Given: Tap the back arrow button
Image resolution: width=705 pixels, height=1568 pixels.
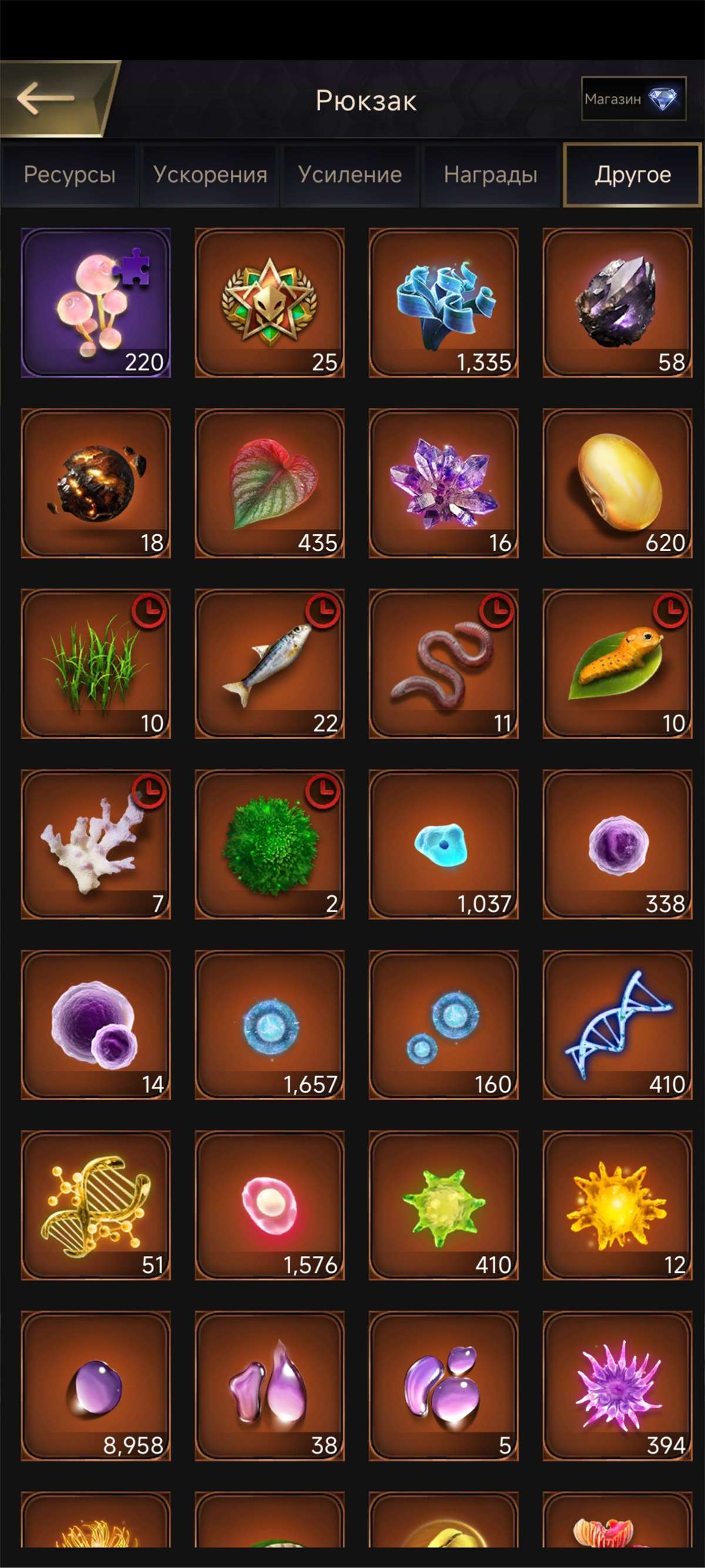Looking at the screenshot, I should [x=53, y=98].
